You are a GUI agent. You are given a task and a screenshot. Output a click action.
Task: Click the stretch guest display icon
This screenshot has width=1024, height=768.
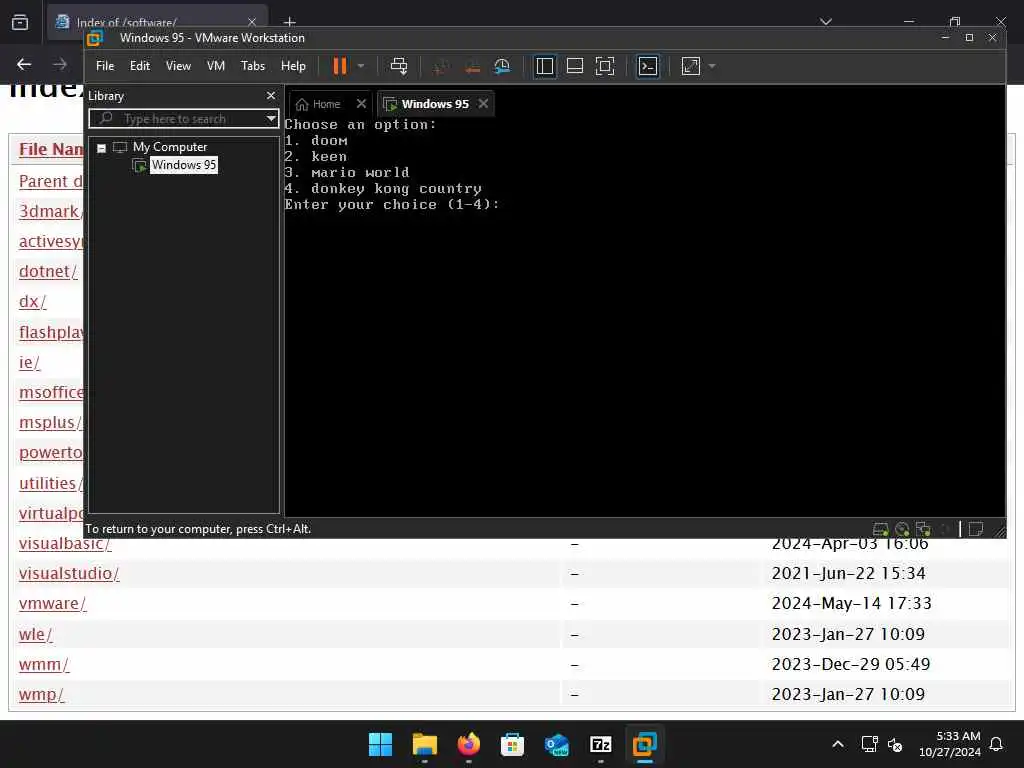(x=690, y=66)
